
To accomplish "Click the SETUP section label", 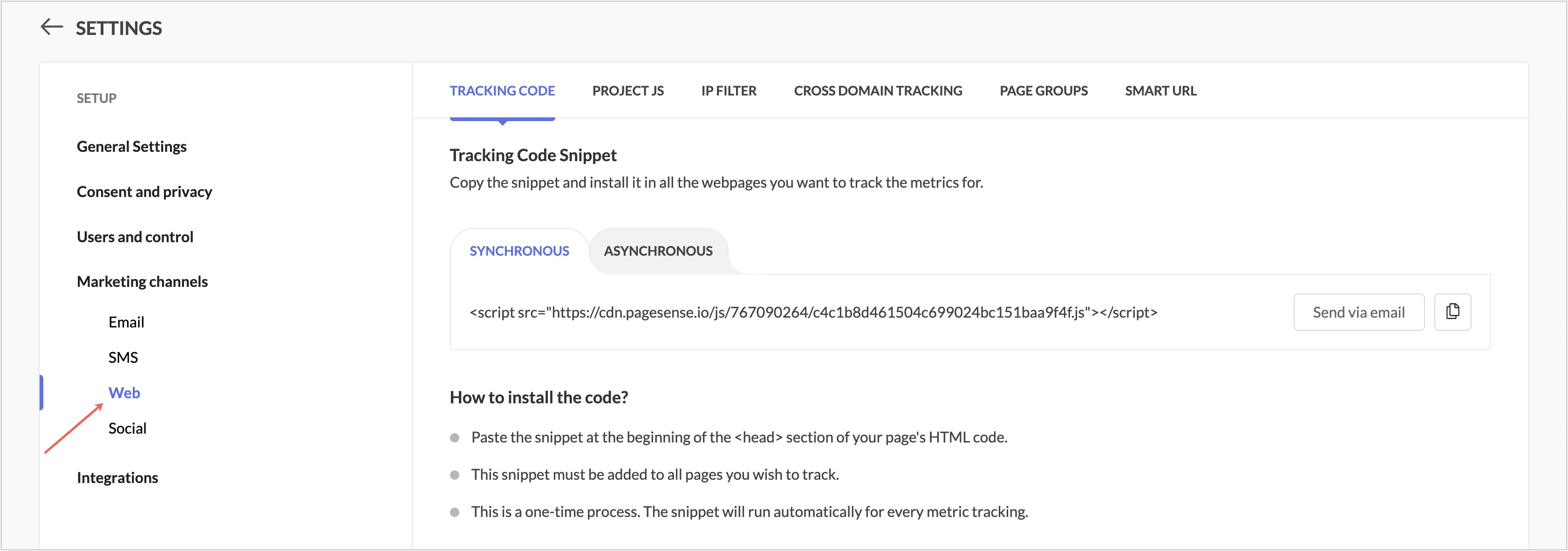I will (x=96, y=98).
